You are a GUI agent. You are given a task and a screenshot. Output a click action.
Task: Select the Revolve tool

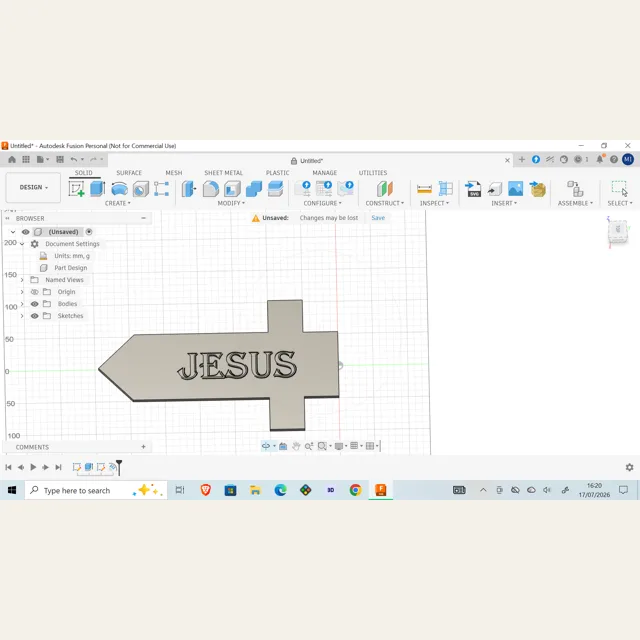(x=119, y=189)
